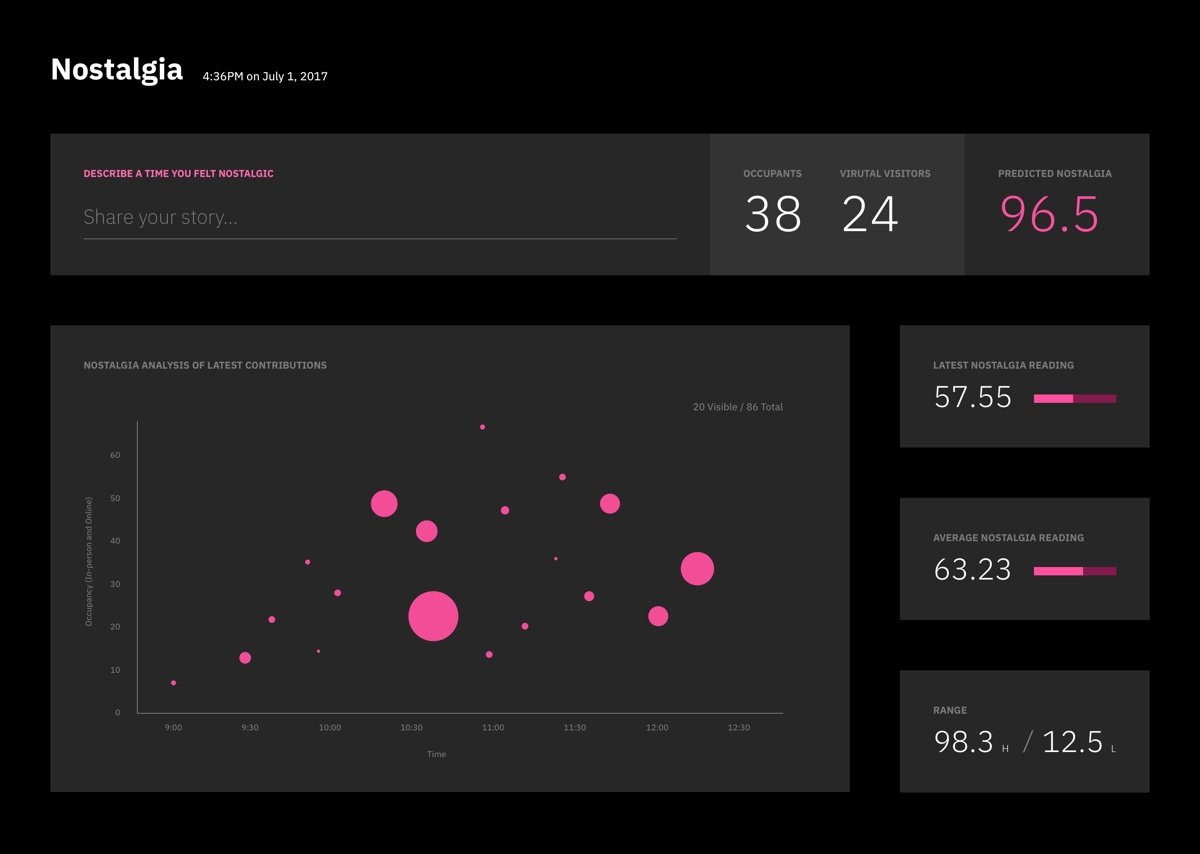Open the Predicted Nostalgia value 96.5
The height and width of the screenshot is (854, 1200).
pyautogui.click(x=1049, y=214)
